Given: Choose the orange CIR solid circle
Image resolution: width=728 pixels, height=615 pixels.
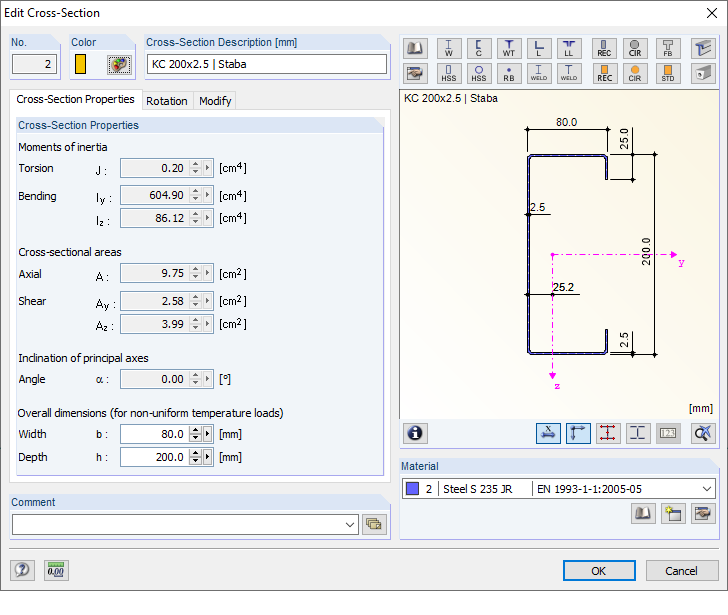Looking at the screenshot, I should coord(635,73).
